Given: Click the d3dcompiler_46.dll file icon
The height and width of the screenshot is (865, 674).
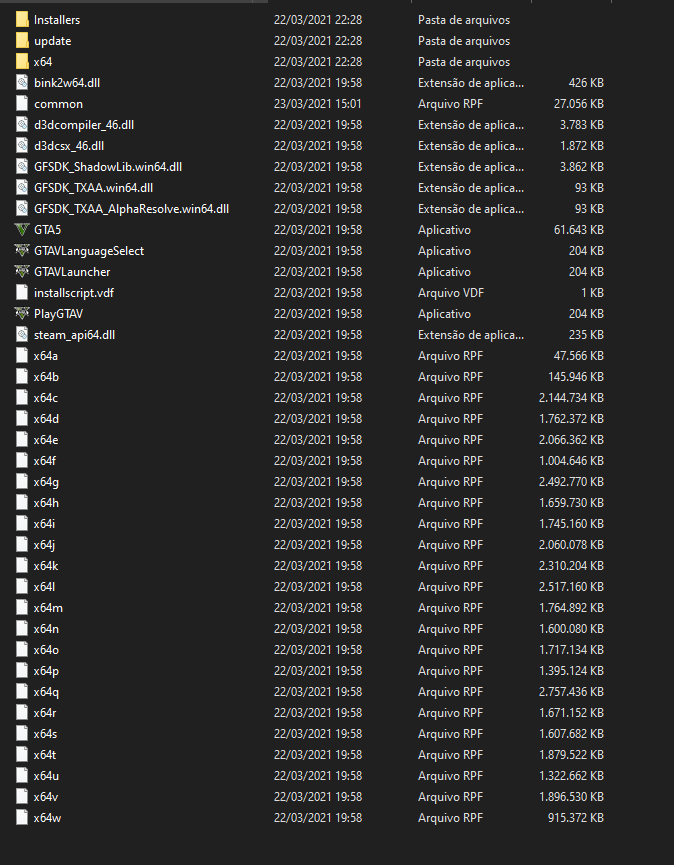Looking at the screenshot, I should pos(22,125).
